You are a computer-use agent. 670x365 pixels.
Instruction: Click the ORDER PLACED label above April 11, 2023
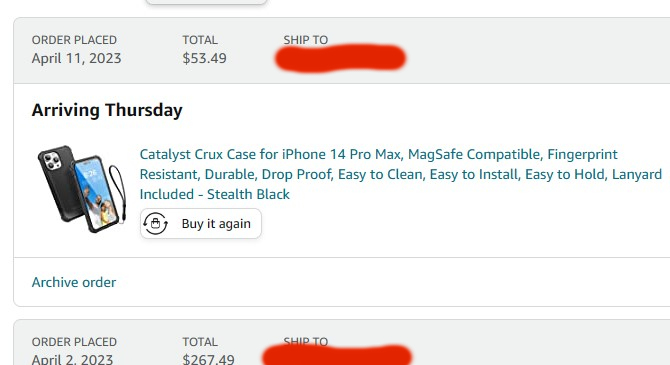[x=74, y=40]
